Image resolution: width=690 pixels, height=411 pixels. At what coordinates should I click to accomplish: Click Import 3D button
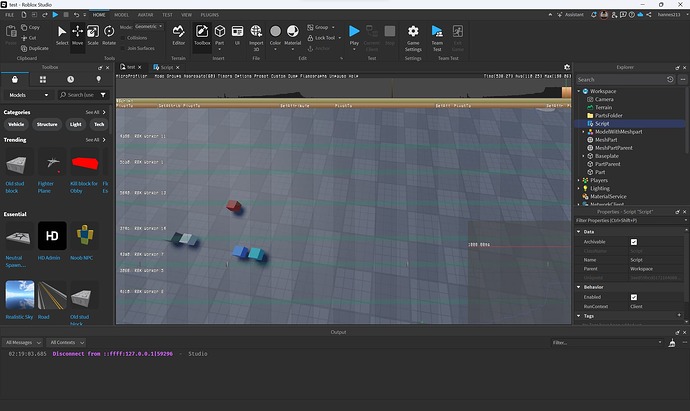click(x=256, y=37)
